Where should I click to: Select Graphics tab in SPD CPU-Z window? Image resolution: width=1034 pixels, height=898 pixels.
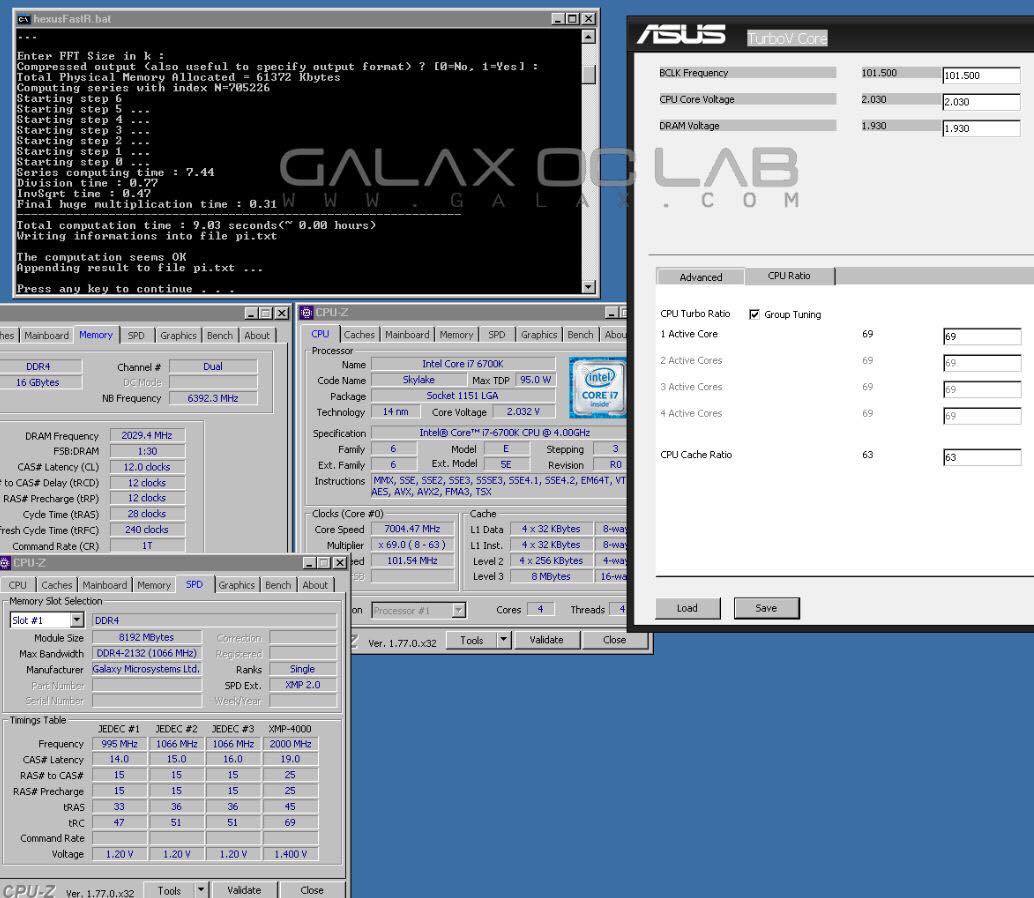tap(236, 585)
